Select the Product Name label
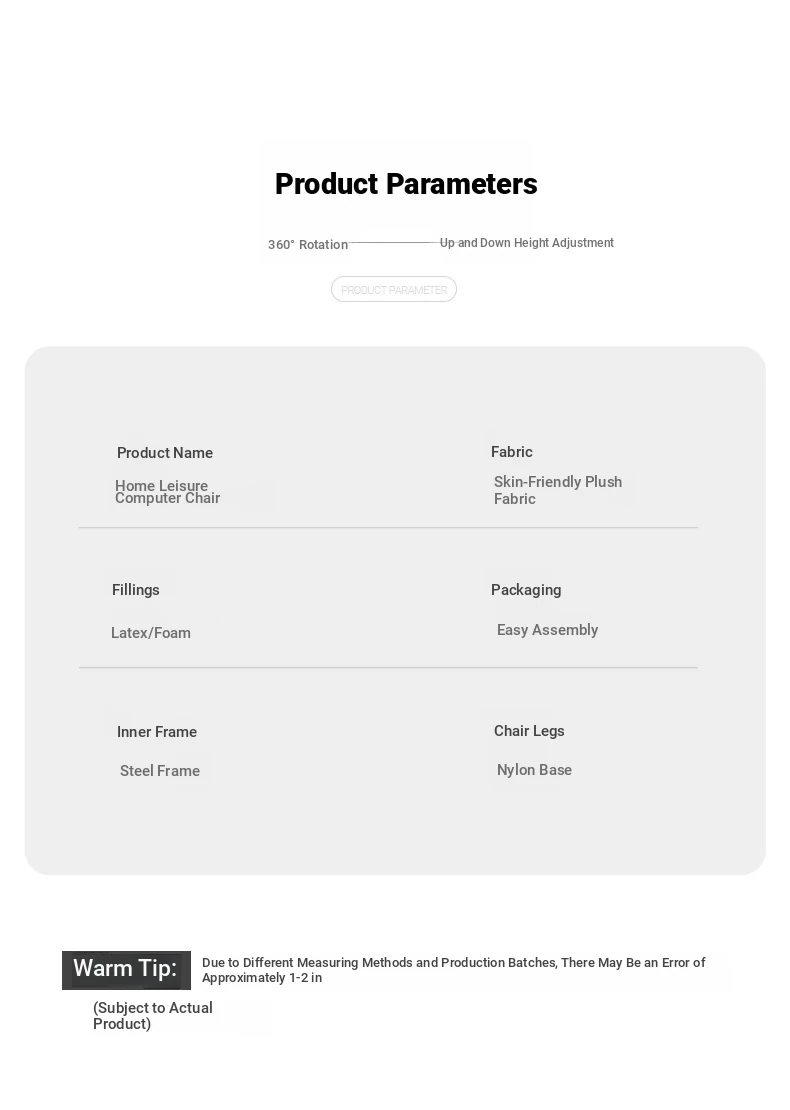The height and width of the screenshot is (1110, 790). click(x=165, y=453)
